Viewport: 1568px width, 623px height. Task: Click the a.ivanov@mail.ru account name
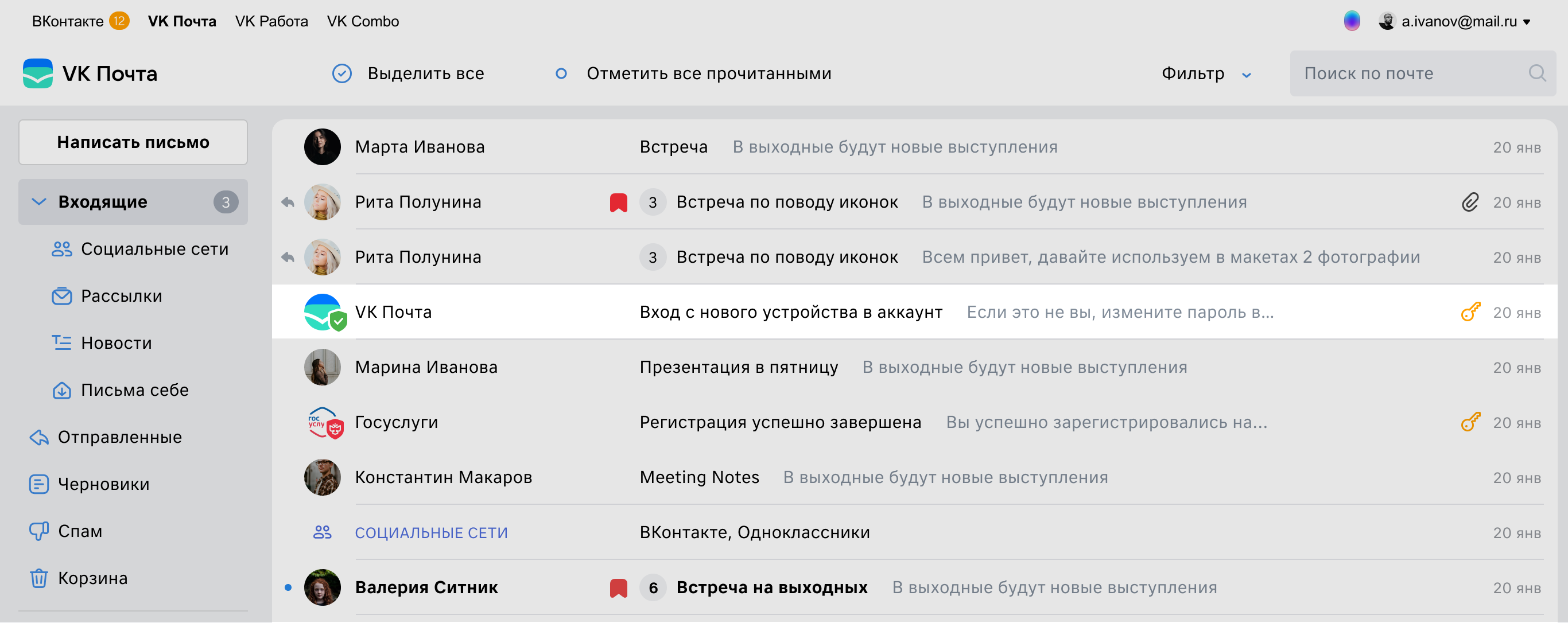(x=1458, y=22)
